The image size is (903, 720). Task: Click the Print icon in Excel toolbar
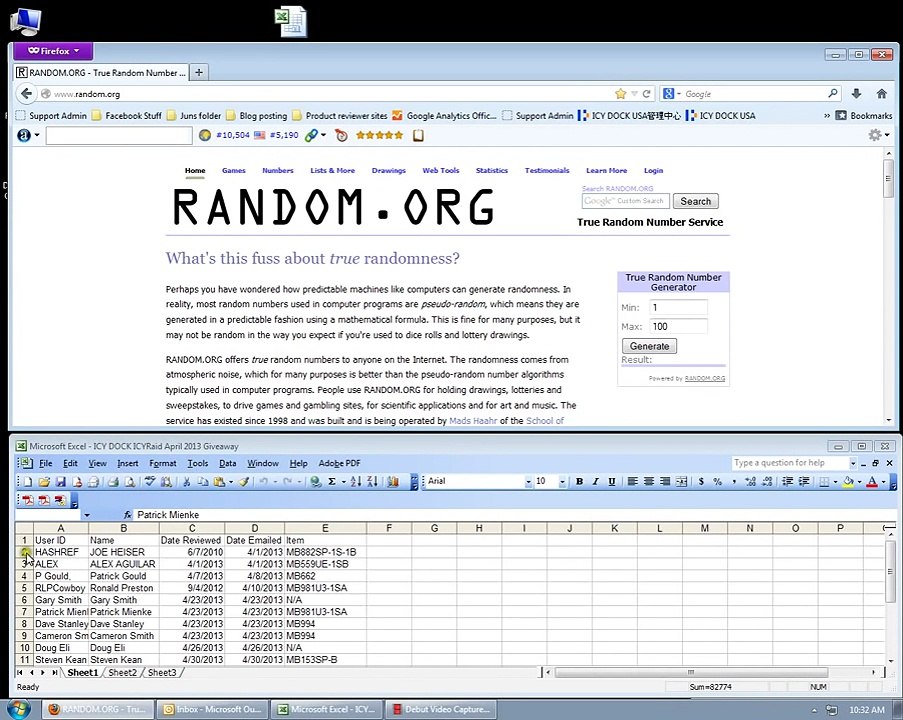pyautogui.click(x=112, y=482)
